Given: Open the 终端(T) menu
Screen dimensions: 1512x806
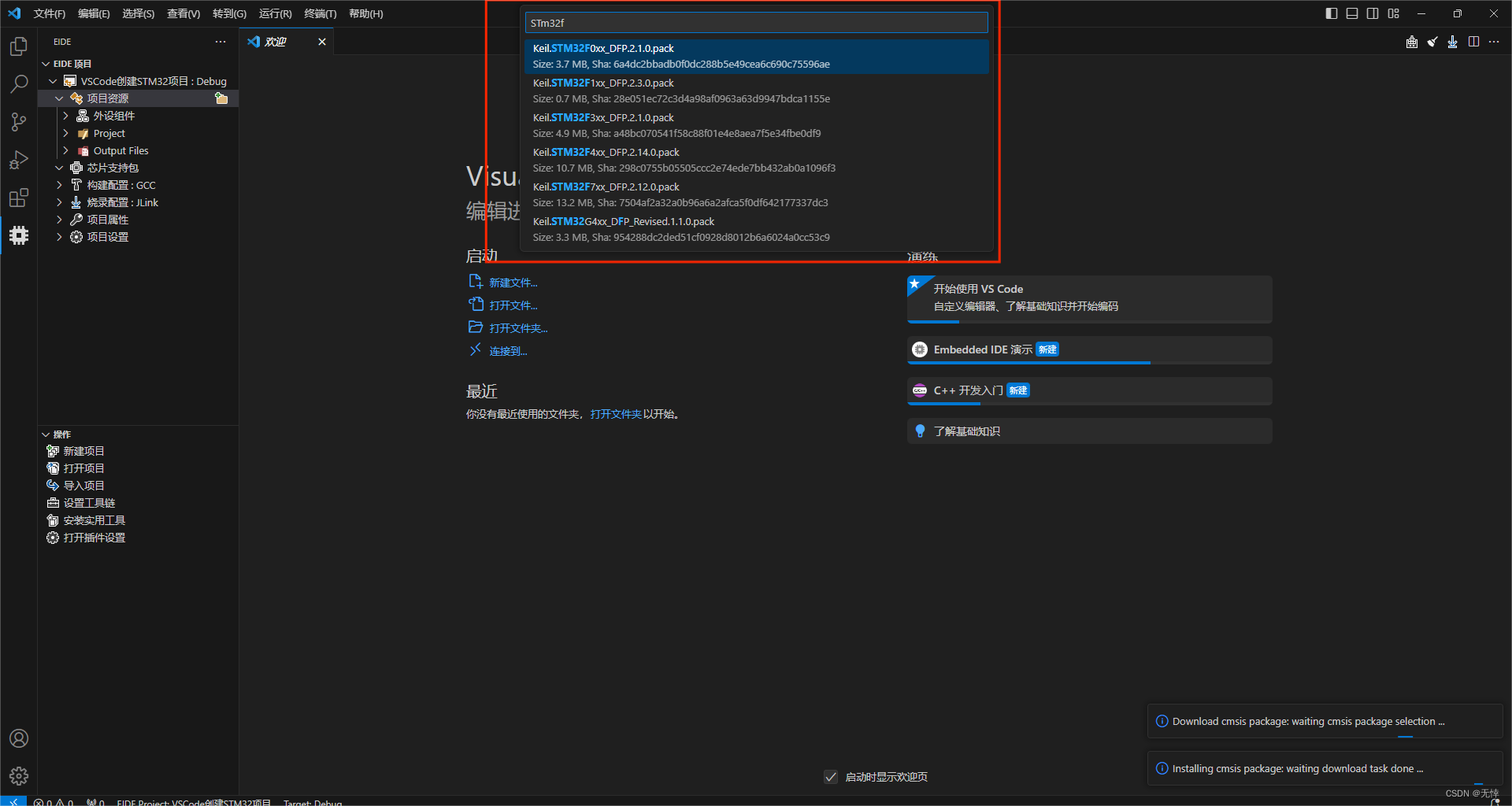Looking at the screenshot, I should (321, 13).
